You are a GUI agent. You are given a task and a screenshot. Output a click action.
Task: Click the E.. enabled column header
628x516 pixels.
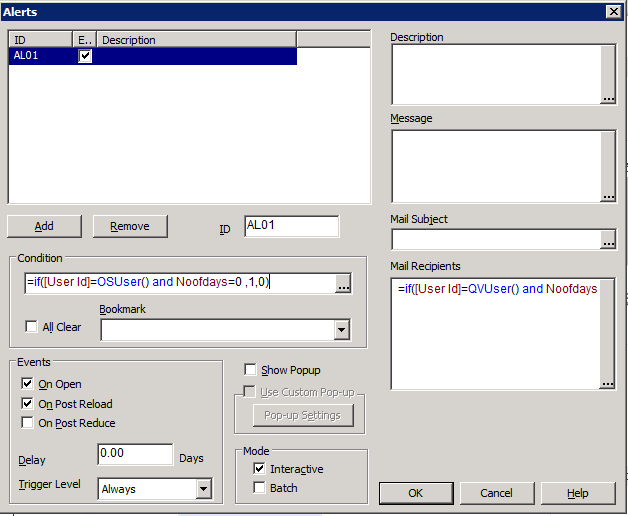tap(85, 40)
